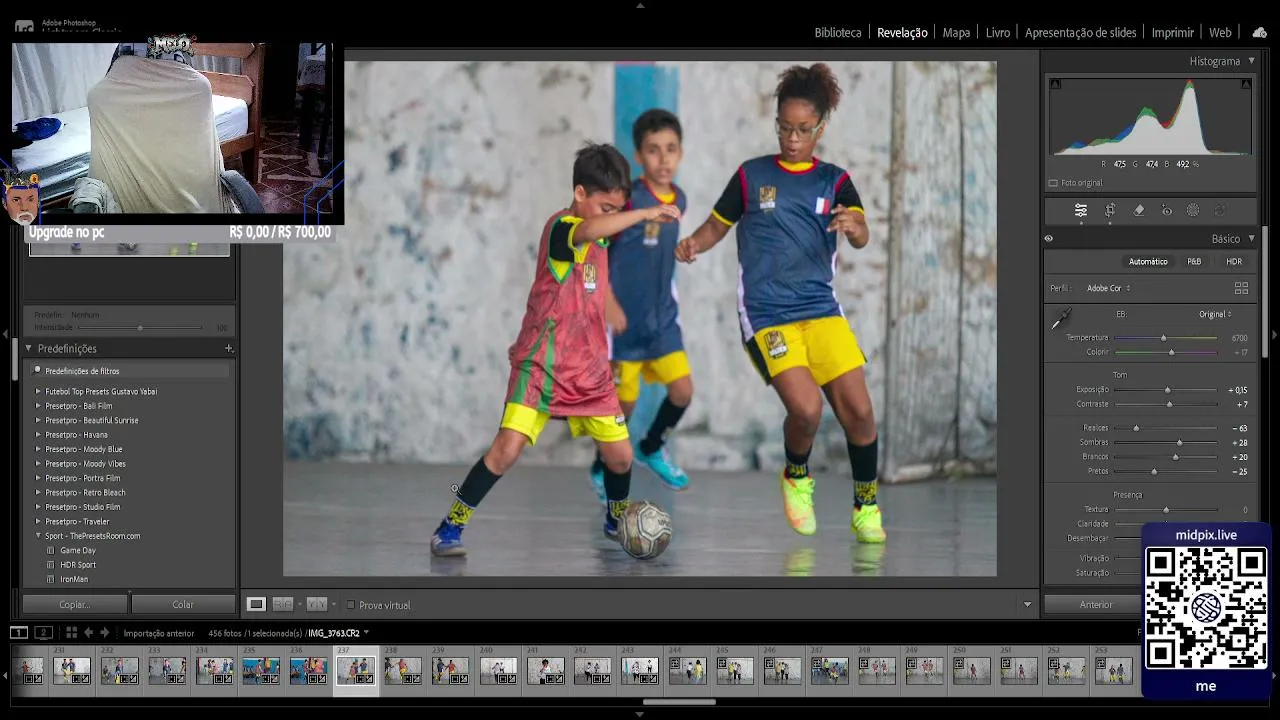This screenshot has height=720, width=1280.
Task: Click the Colar button
Action: tap(183, 604)
